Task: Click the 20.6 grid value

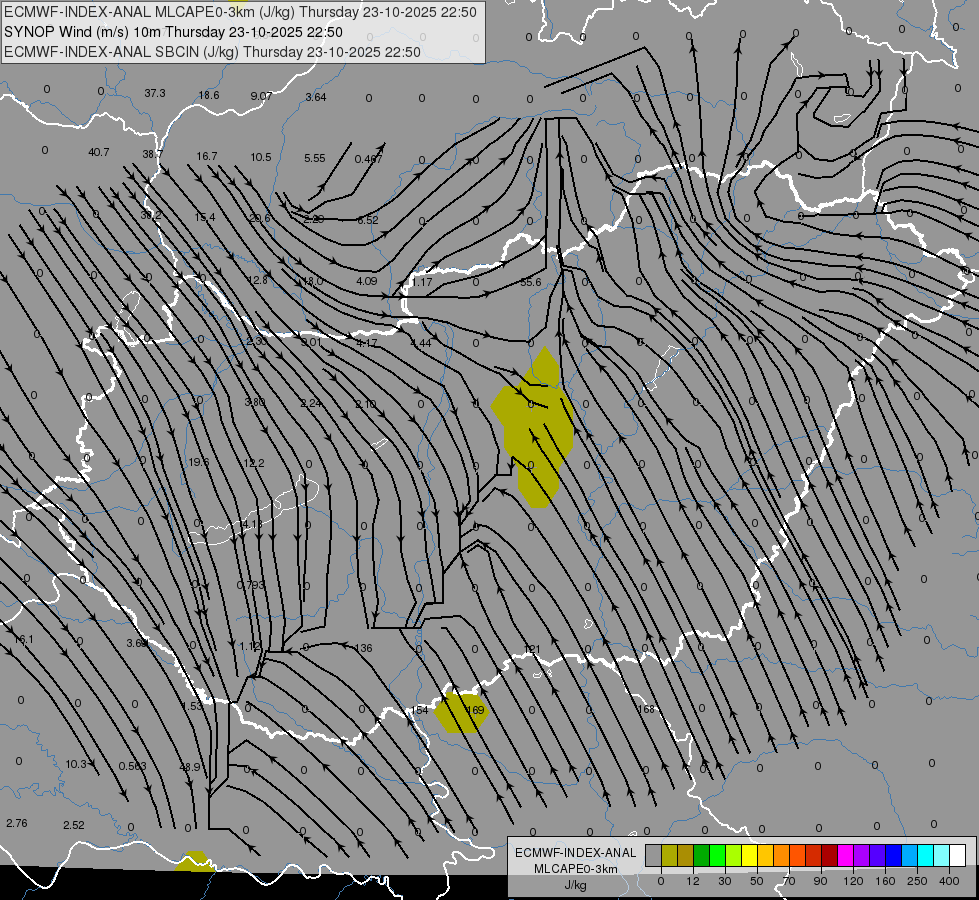Action: 260,218
